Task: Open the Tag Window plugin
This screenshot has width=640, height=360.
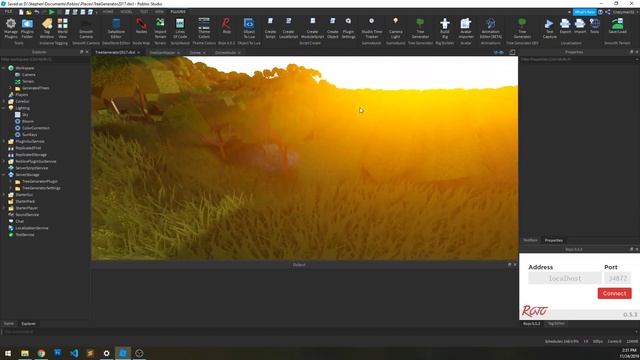Action: point(47,28)
